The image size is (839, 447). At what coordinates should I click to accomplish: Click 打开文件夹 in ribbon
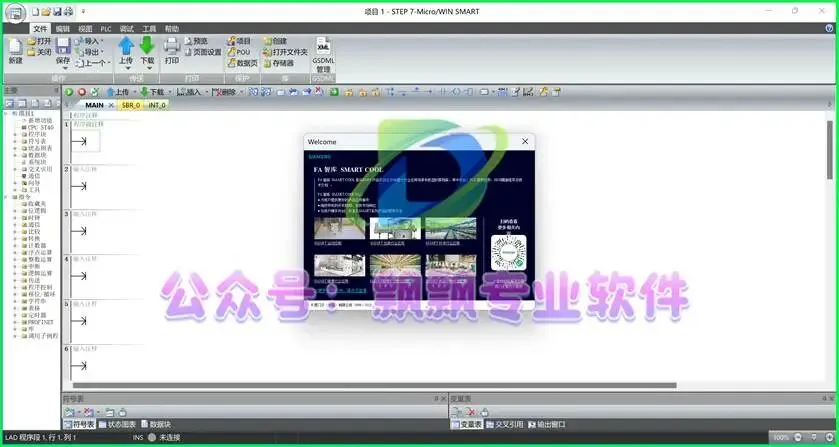point(286,52)
